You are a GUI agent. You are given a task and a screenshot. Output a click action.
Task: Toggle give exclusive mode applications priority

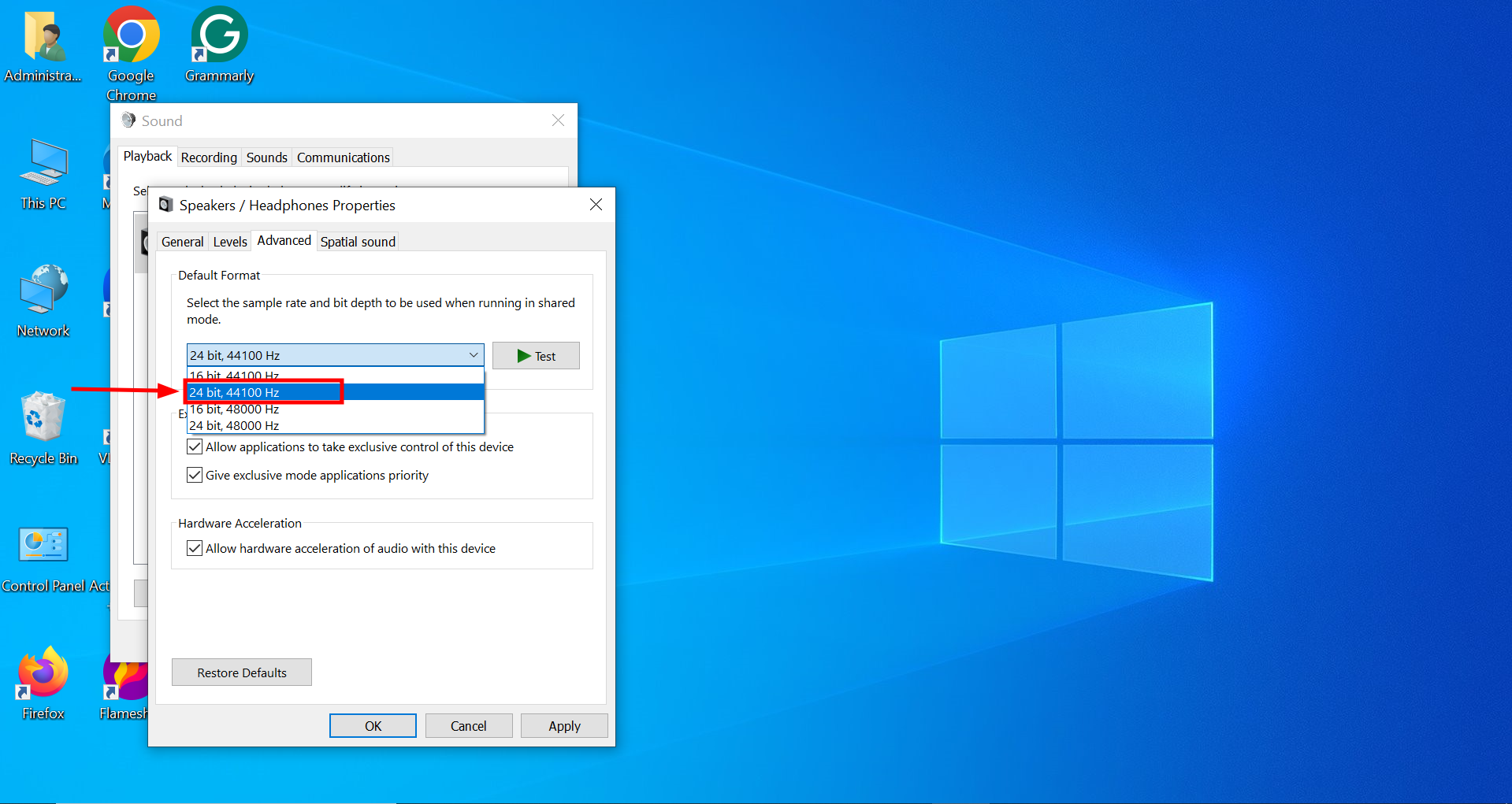(x=195, y=476)
